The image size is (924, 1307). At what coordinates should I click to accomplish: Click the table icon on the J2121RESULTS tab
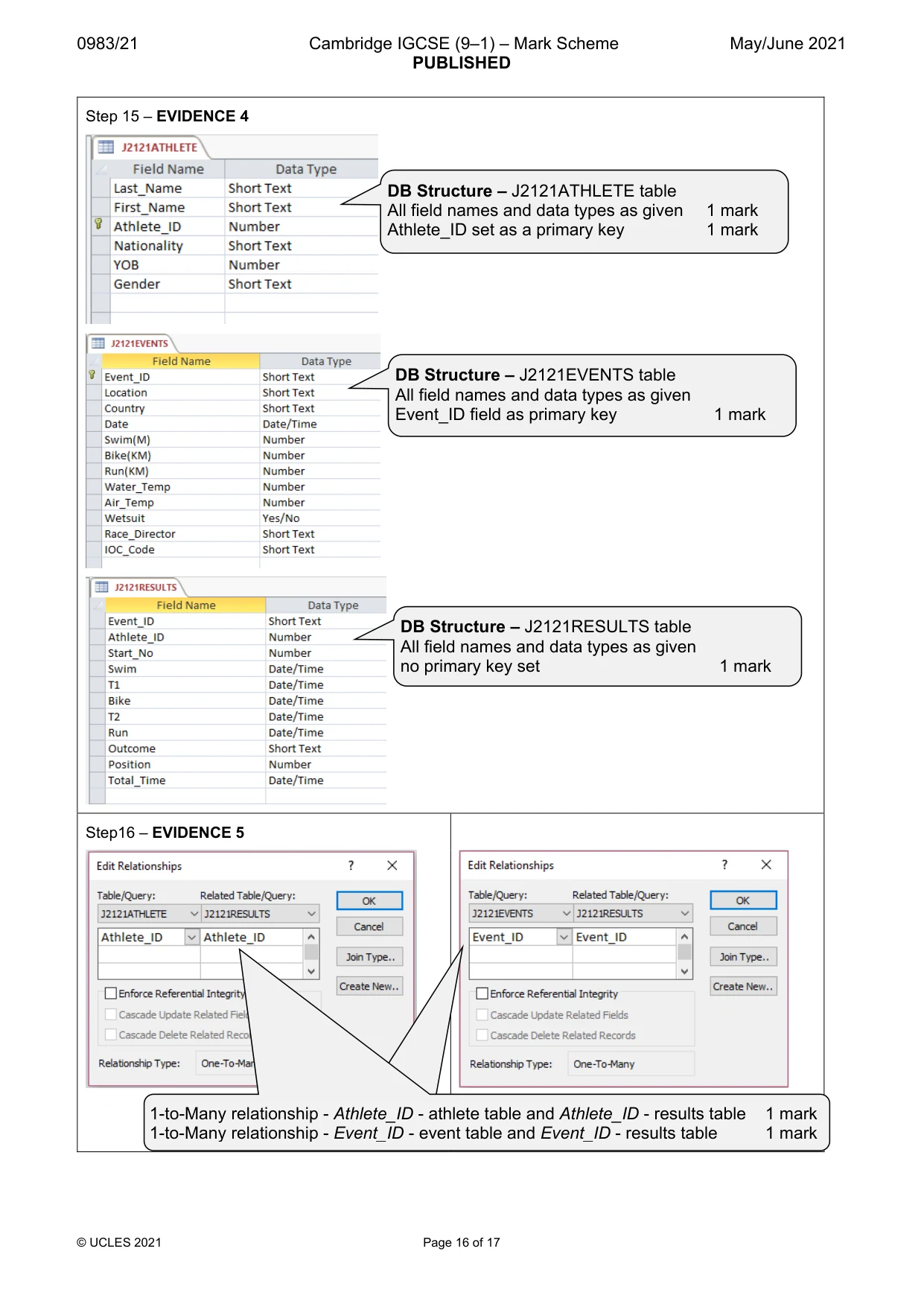[102, 587]
